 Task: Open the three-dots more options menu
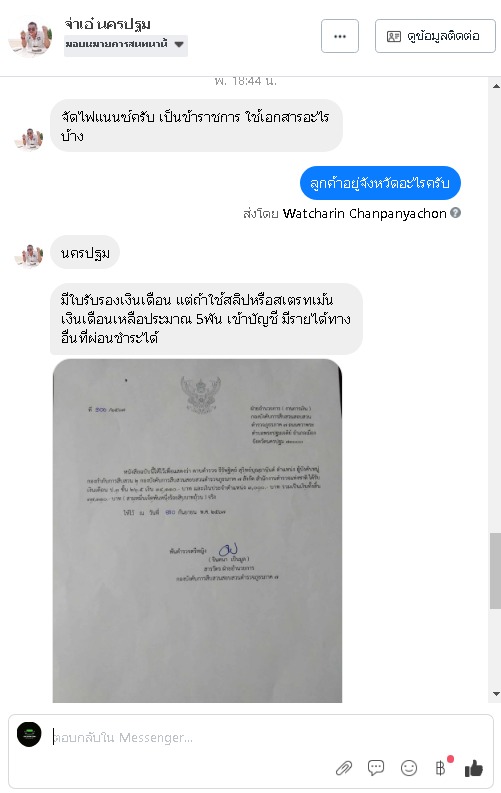pyautogui.click(x=340, y=36)
